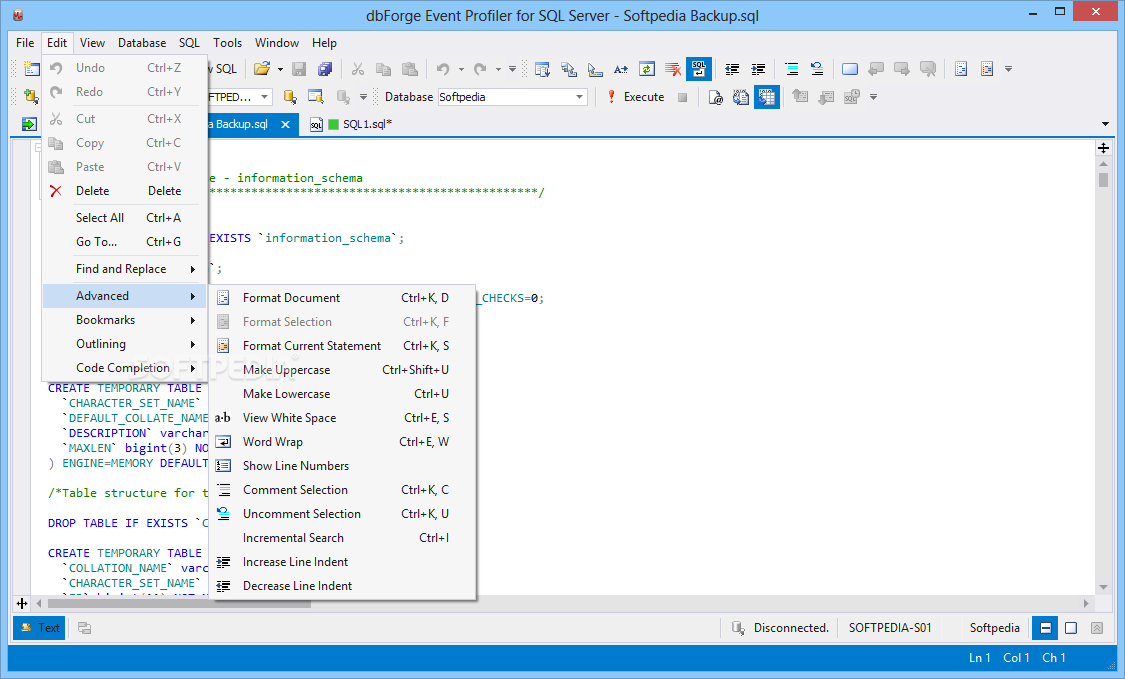Viewport: 1125px width, 679px height.
Task: Click the Open file folder icon
Action: pyautogui.click(x=262, y=69)
